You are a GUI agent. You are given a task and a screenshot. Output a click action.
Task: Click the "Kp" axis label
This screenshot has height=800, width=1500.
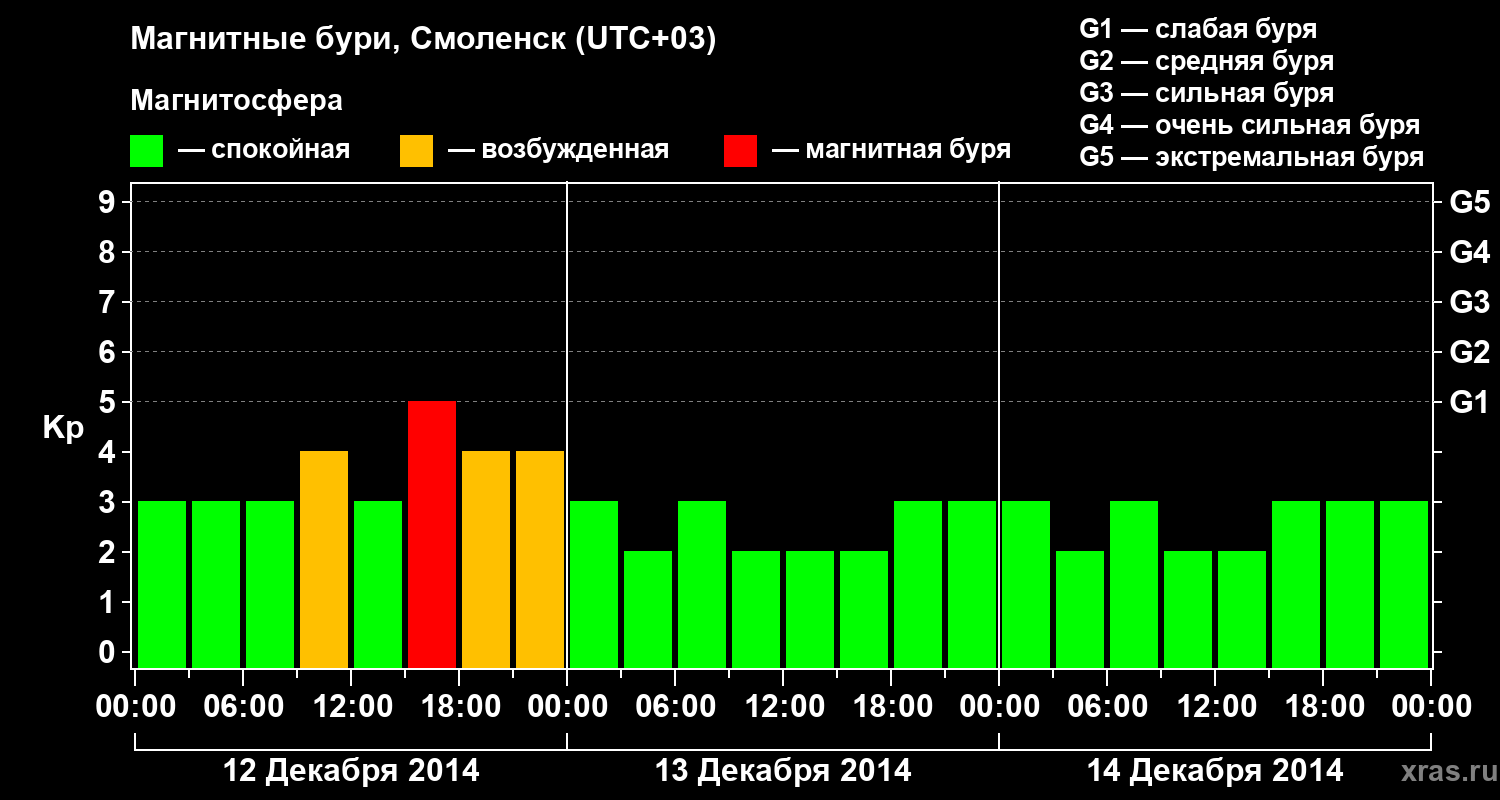(x=62, y=428)
